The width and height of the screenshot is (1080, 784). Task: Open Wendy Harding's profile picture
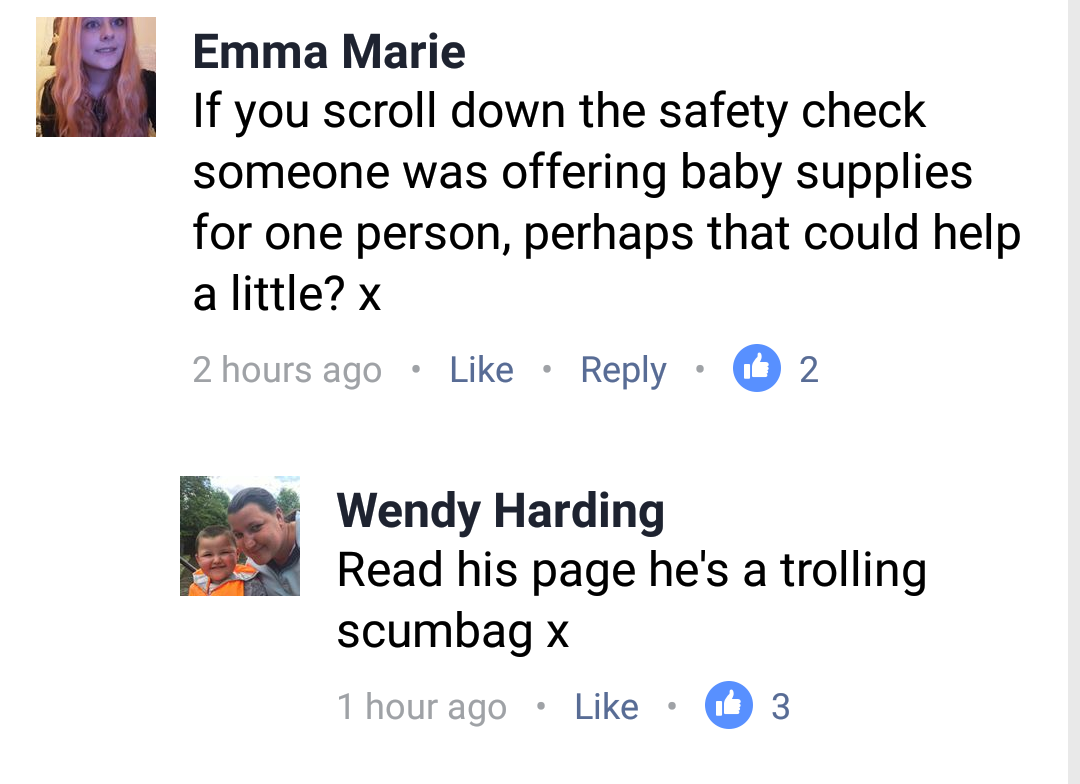point(240,535)
